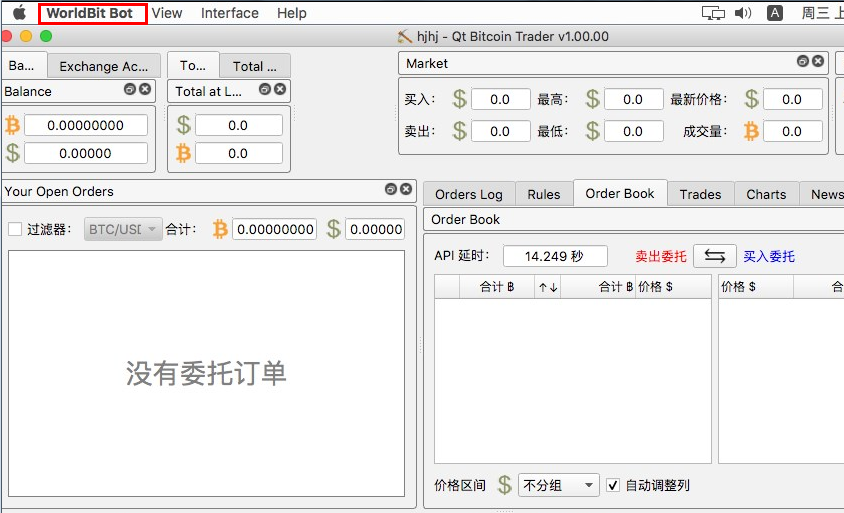Screen dimensions: 844x513
Task: Open the BTC/USD currency pair dropdown
Action: click(123, 229)
